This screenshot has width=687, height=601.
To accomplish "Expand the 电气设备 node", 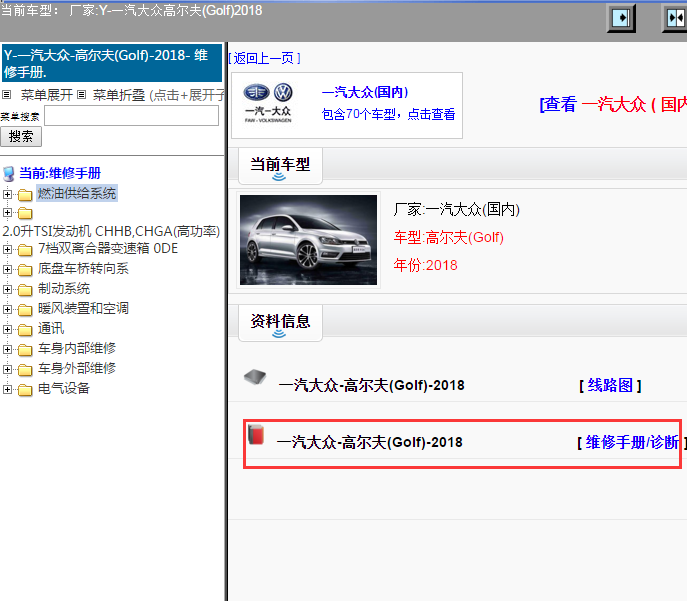I will [7, 389].
